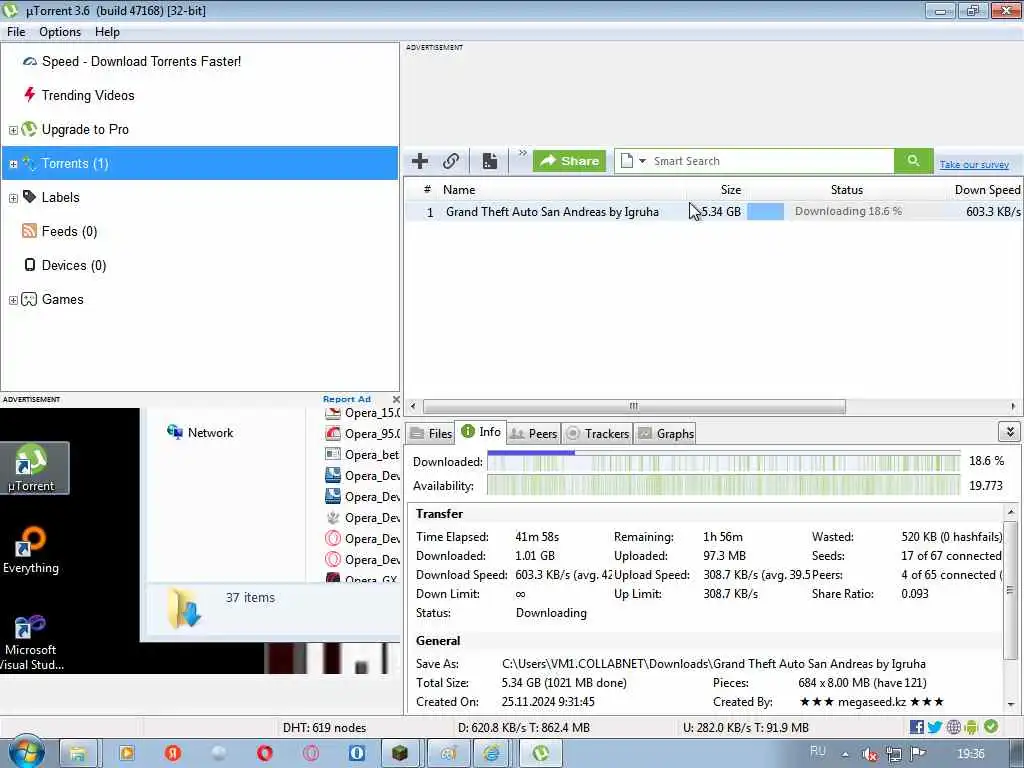This screenshot has width=1024, height=768.
Task: Switch to the Files tab
Action: point(431,434)
